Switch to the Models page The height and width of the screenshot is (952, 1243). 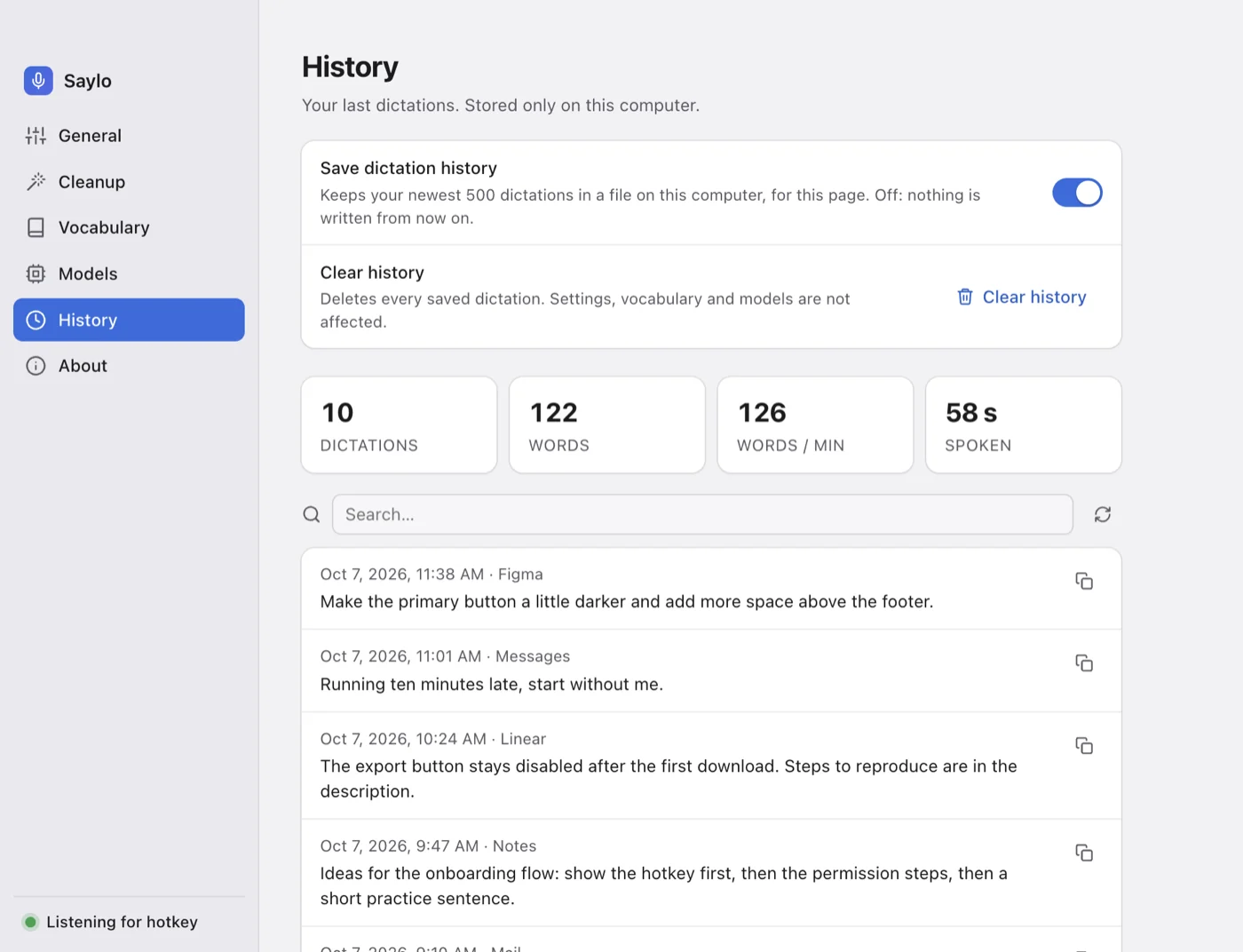[129, 274]
